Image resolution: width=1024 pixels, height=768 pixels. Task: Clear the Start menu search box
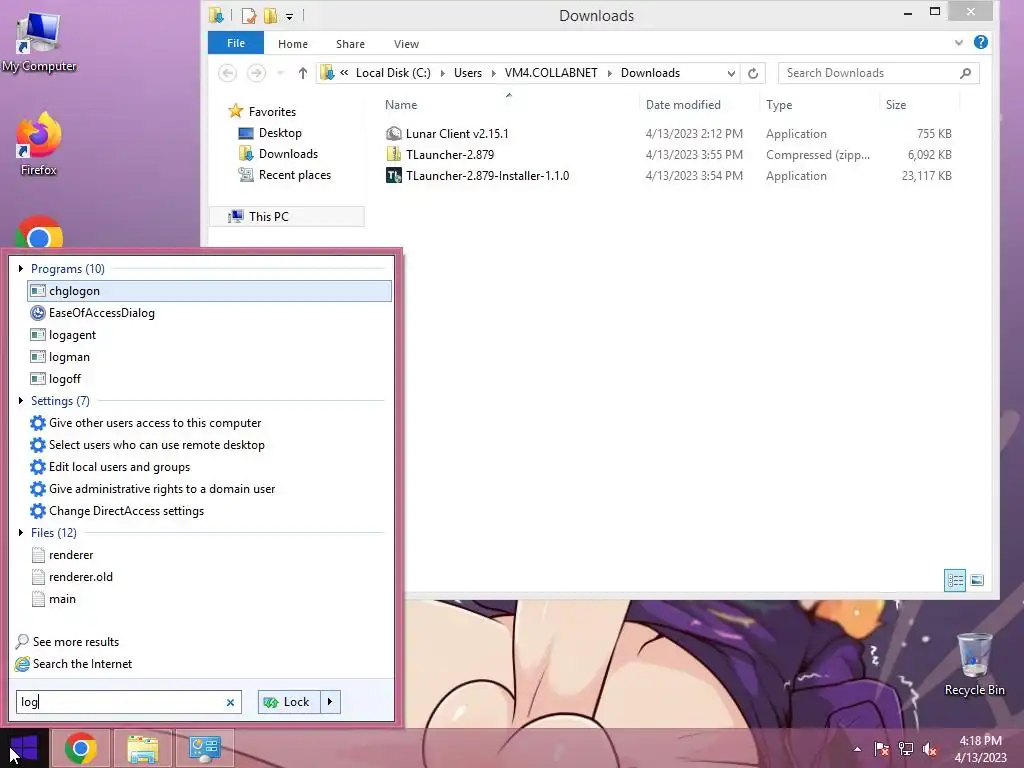(230, 703)
